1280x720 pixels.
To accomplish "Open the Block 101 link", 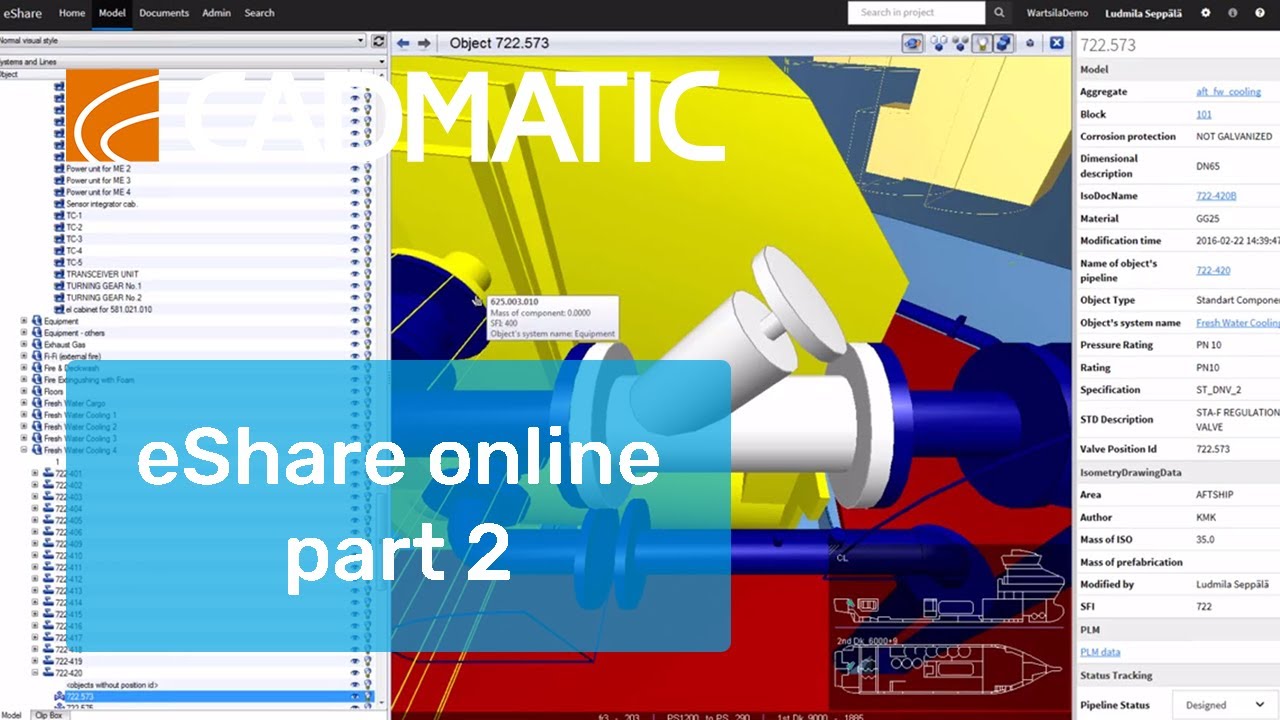I will (1204, 114).
